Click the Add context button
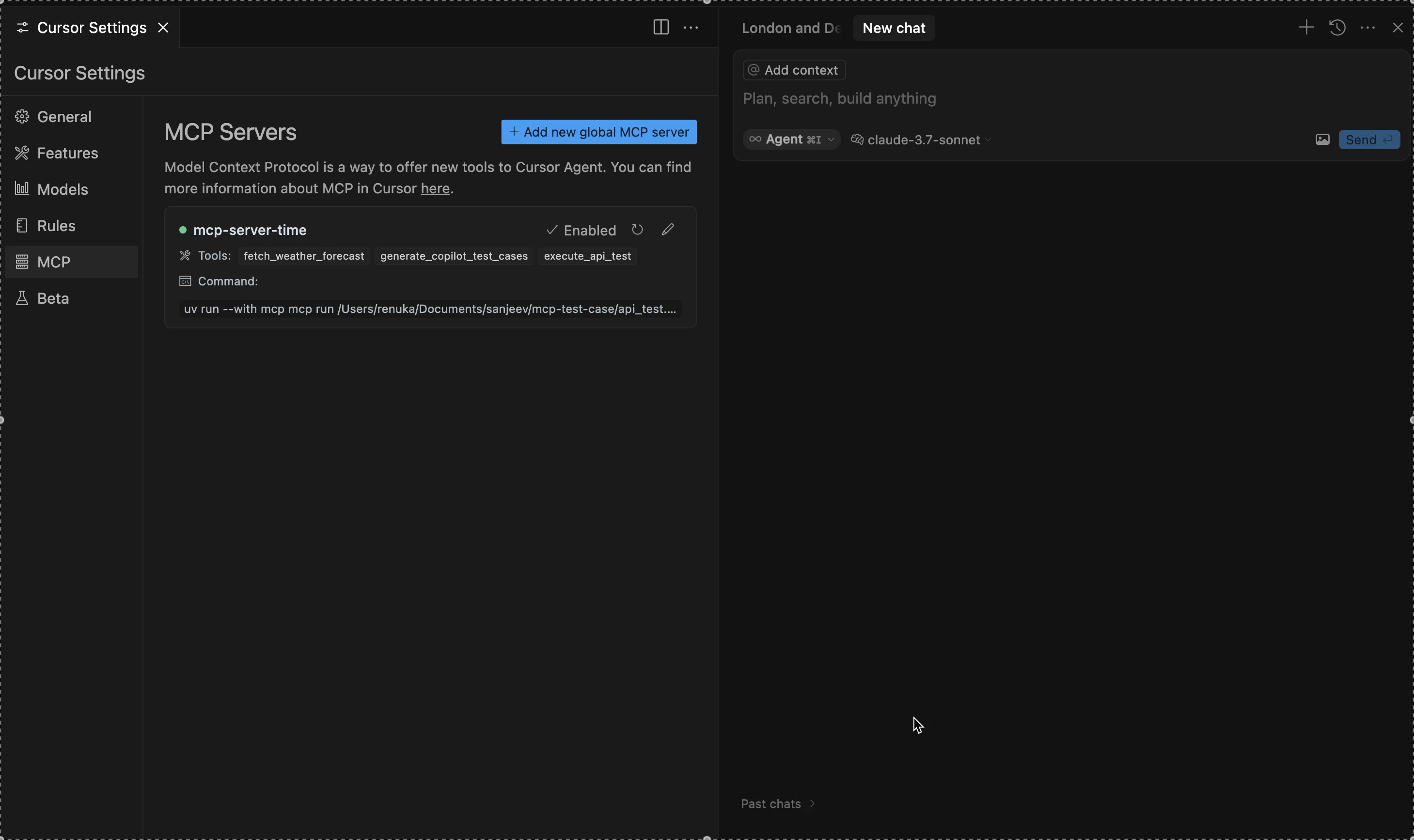Image resolution: width=1414 pixels, height=840 pixels. pos(794,70)
